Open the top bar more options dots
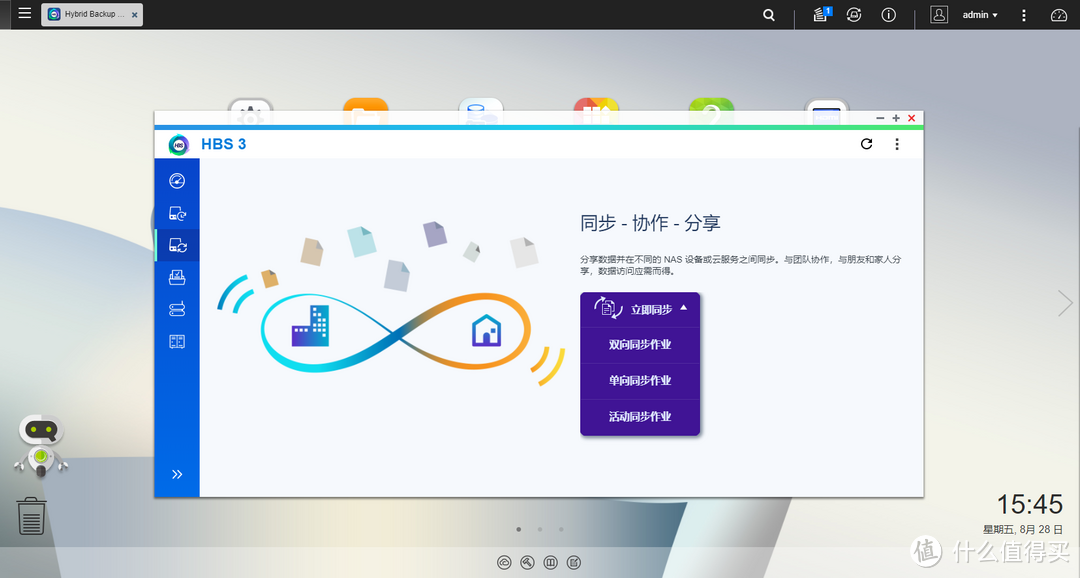Viewport: 1080px width, 578px height. click(1024, 14)
